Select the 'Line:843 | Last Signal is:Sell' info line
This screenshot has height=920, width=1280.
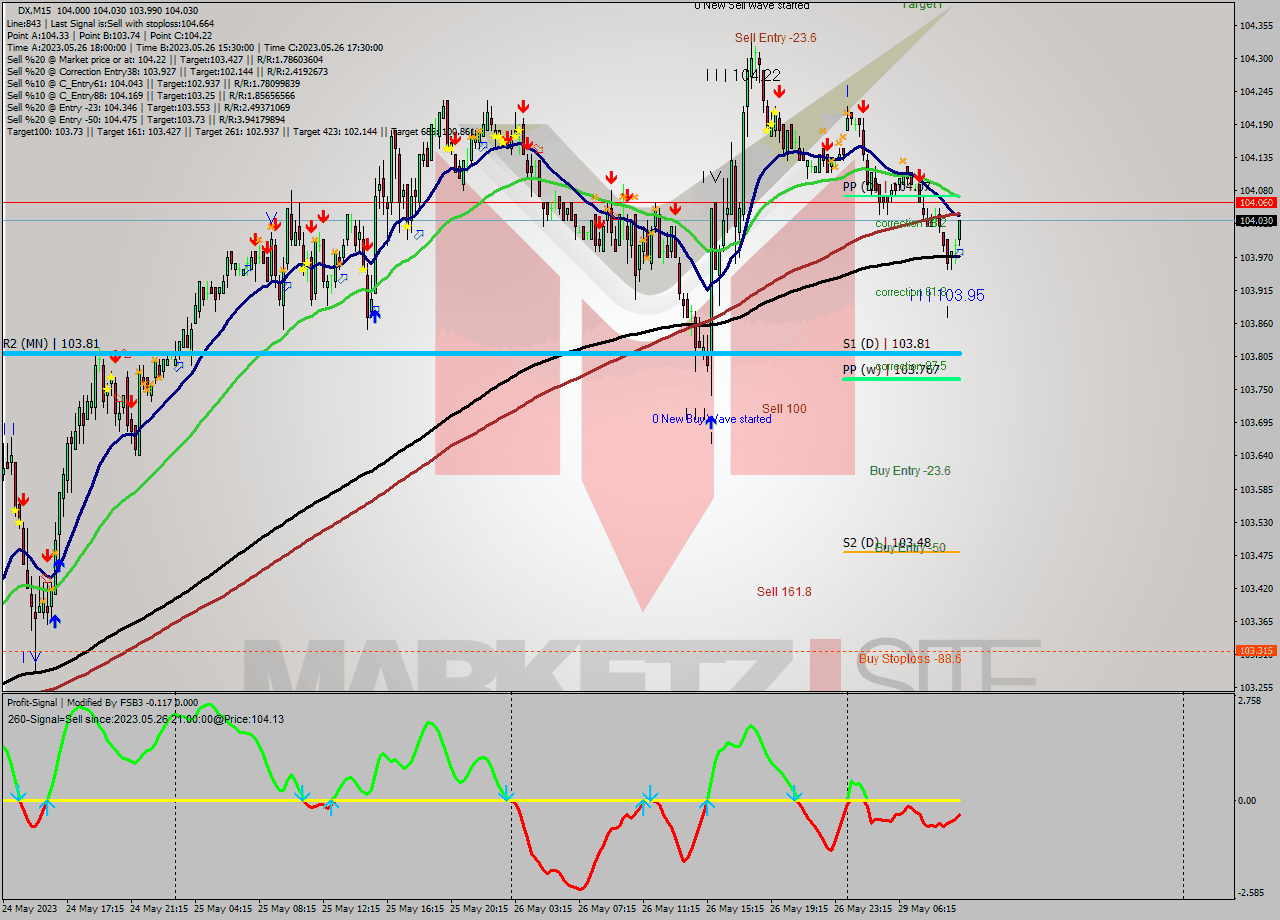point(110,23)
